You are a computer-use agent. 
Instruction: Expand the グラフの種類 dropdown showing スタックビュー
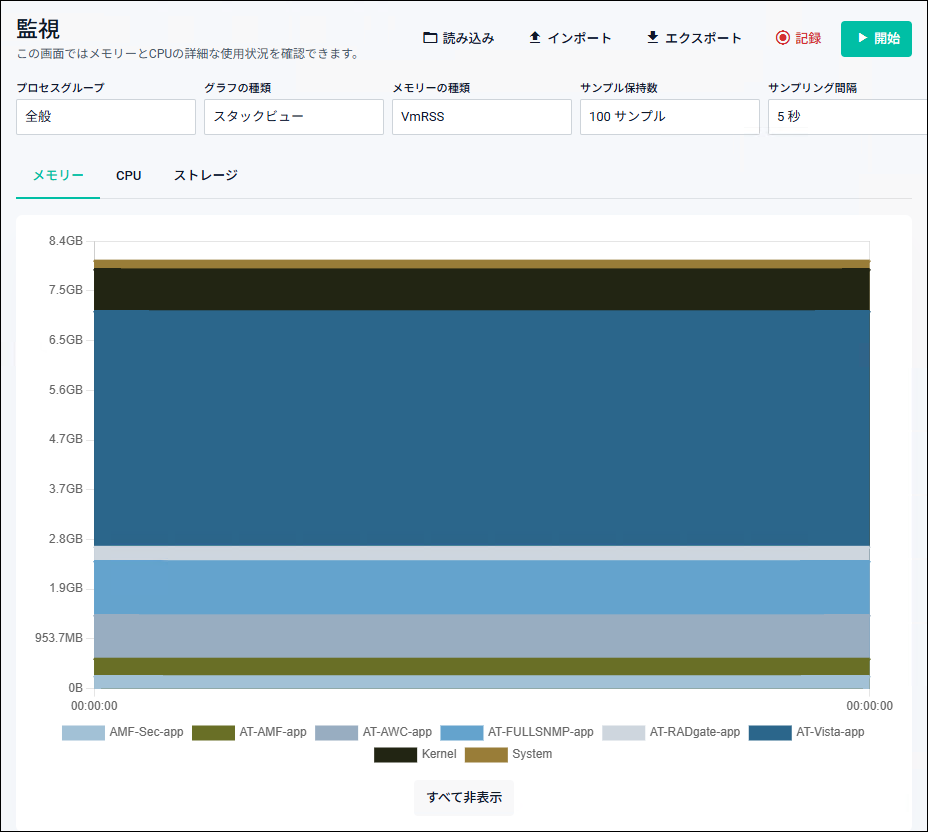(294, 117)
